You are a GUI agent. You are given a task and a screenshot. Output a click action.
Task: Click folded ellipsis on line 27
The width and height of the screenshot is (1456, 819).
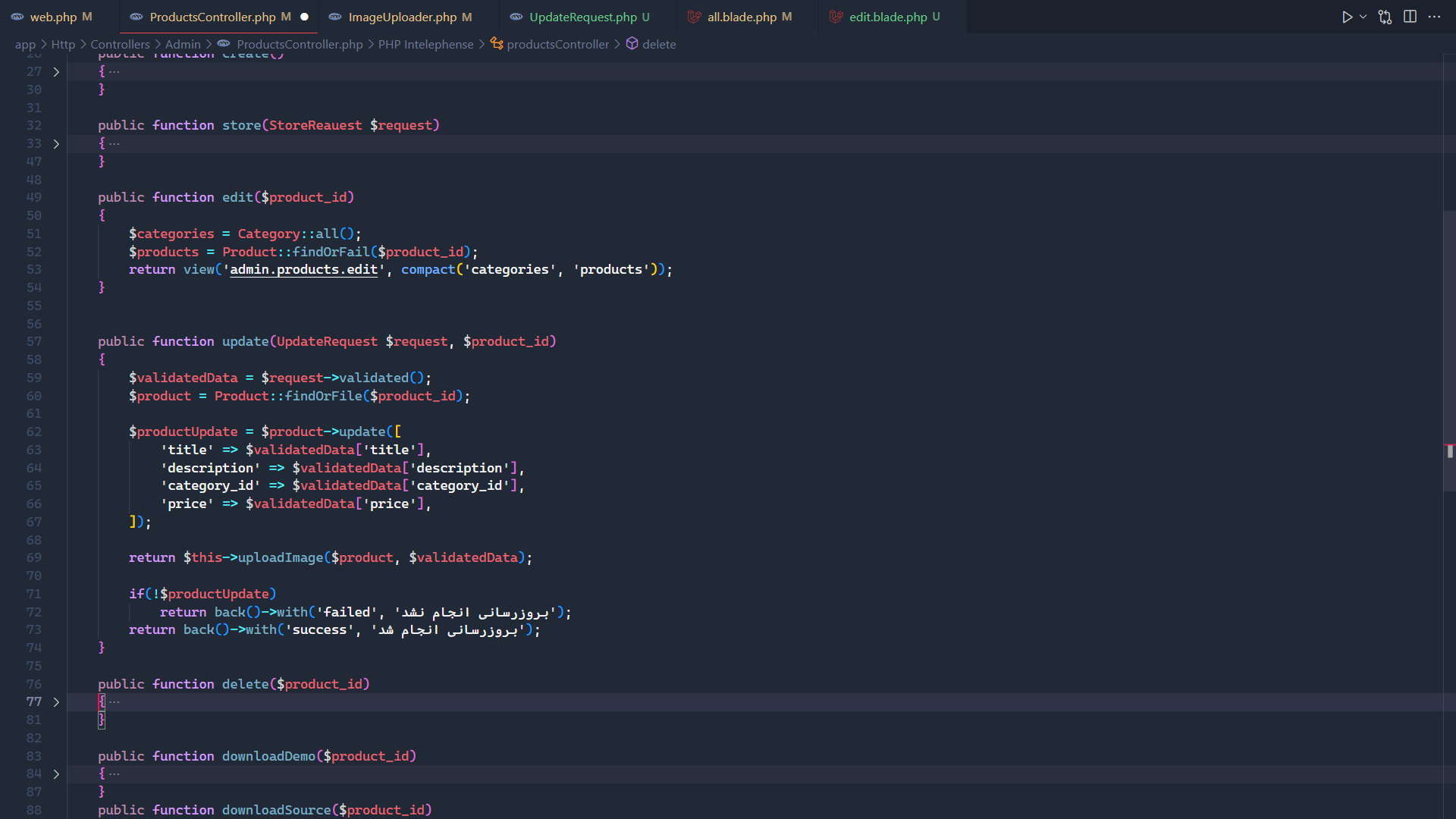(115, 72)
